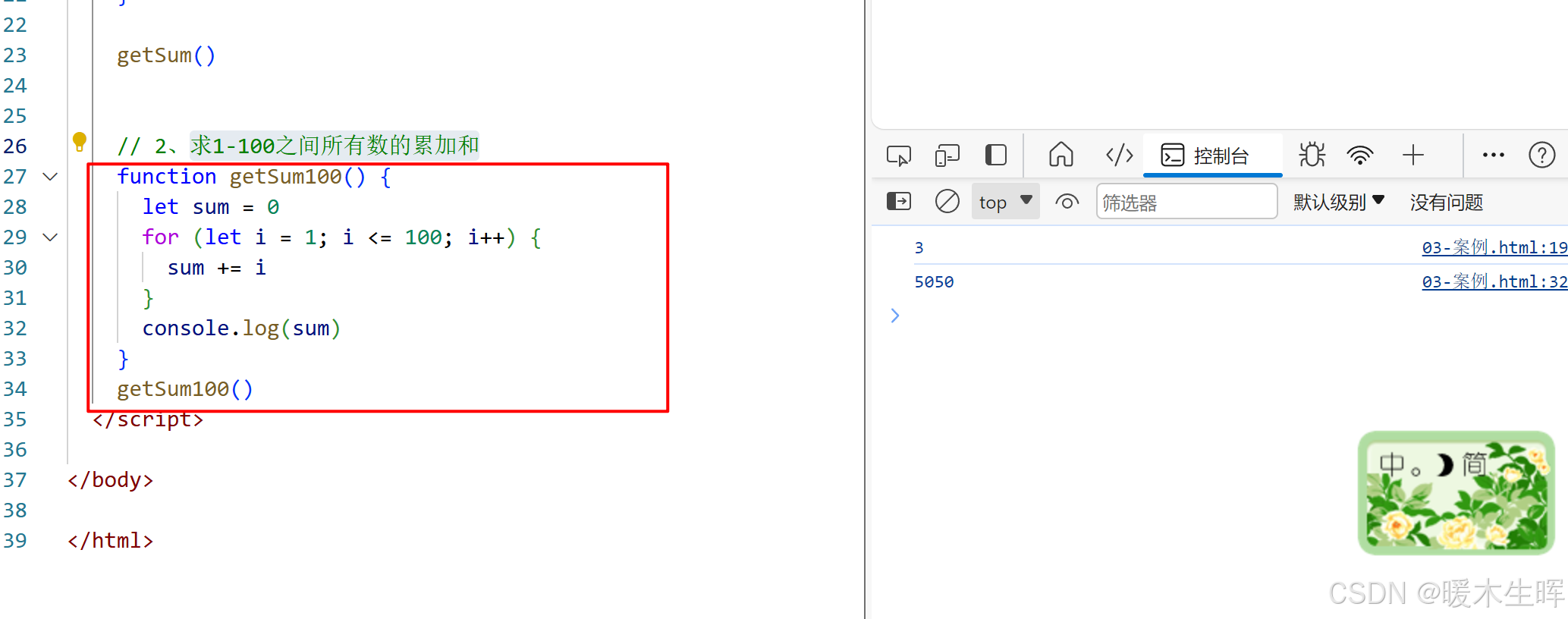
Task: Click the 没有问题 issues label
Action: click(x=1446, y=203)
